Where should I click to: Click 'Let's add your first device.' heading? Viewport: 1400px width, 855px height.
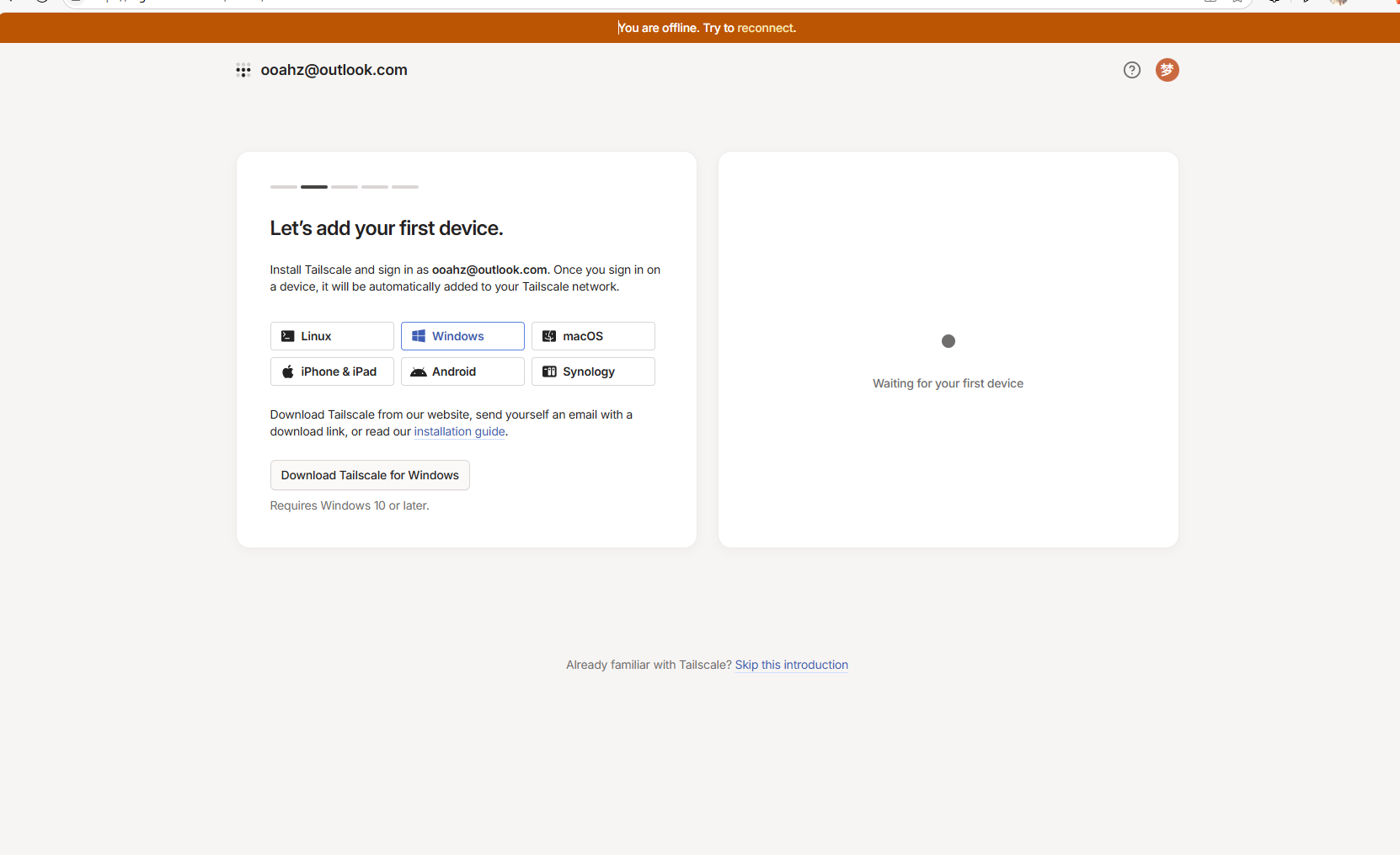pyautogui.click(x=387, y=228)
